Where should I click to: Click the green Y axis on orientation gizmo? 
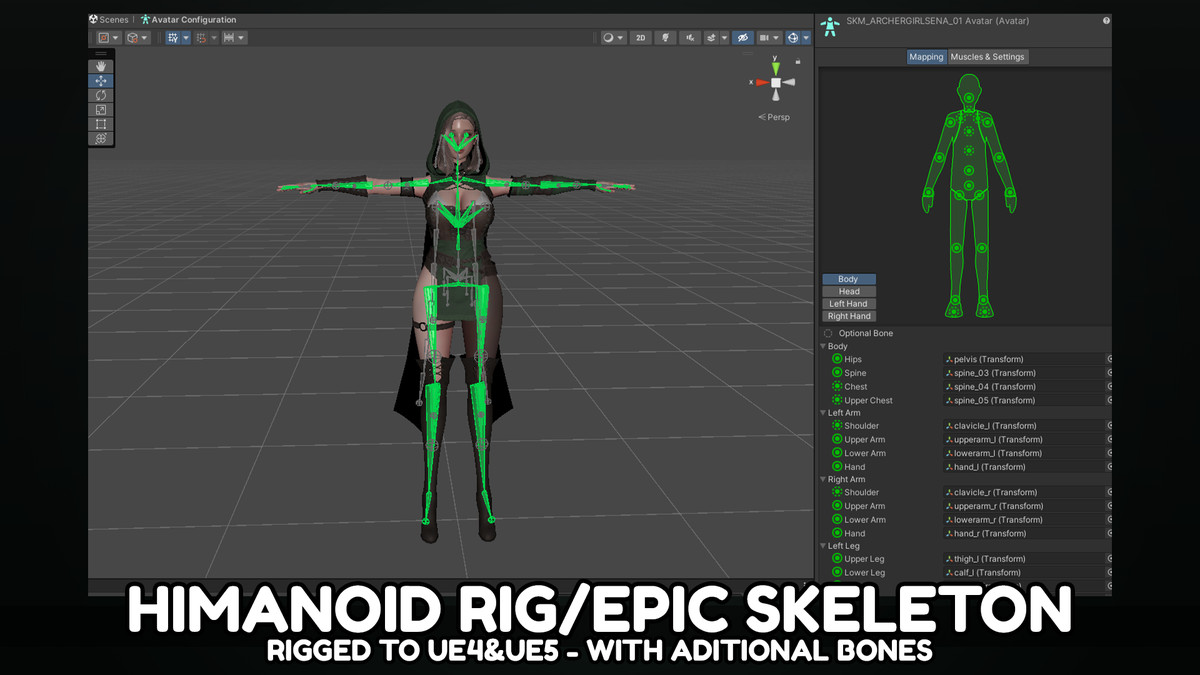pyautogui.click(x=775, y=68)
